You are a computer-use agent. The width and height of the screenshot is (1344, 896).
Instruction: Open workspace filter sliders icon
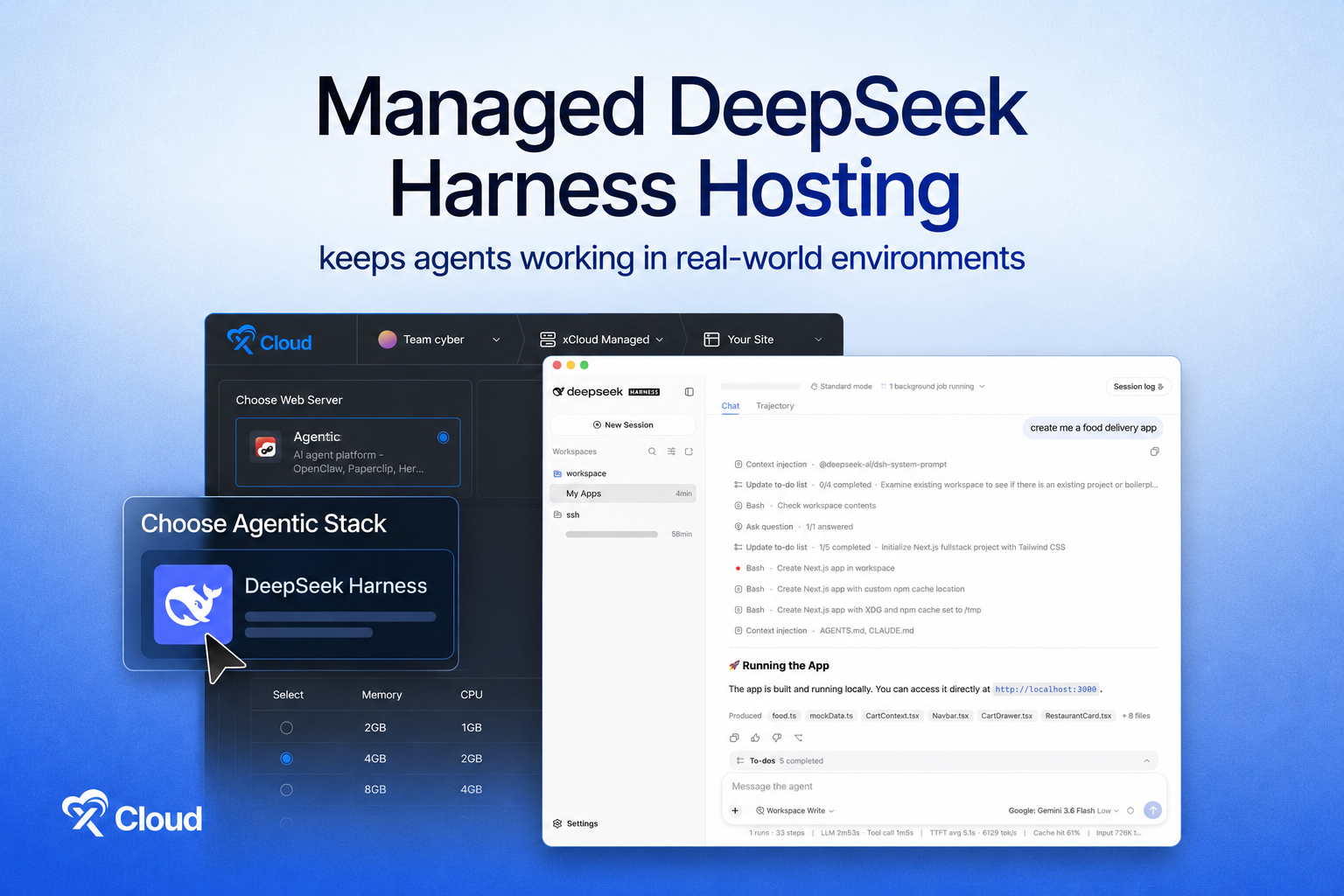(x=671, y=451)
